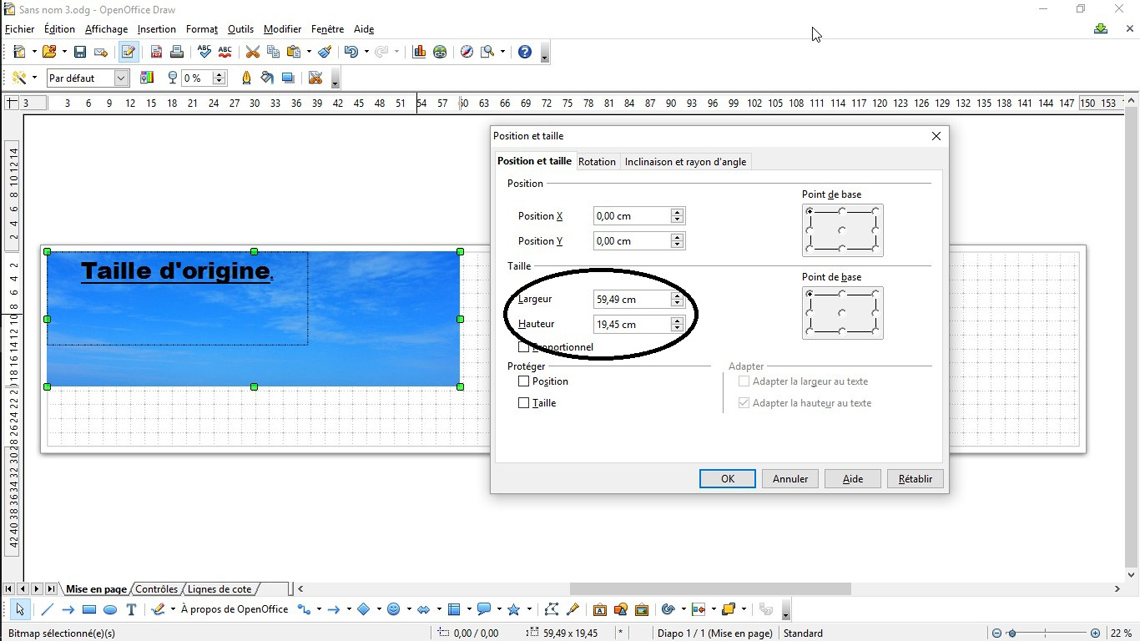
Task: Click the Print icon in toolbar
Action: coord(177,52)
